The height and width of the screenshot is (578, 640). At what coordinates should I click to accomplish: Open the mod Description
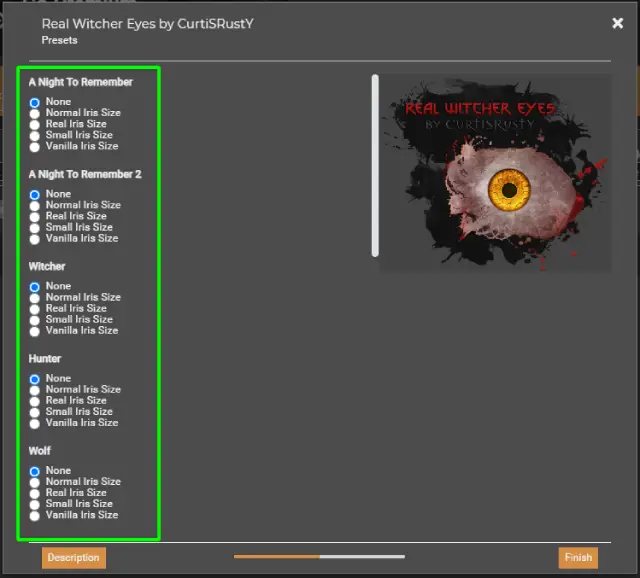click(74, 558)
